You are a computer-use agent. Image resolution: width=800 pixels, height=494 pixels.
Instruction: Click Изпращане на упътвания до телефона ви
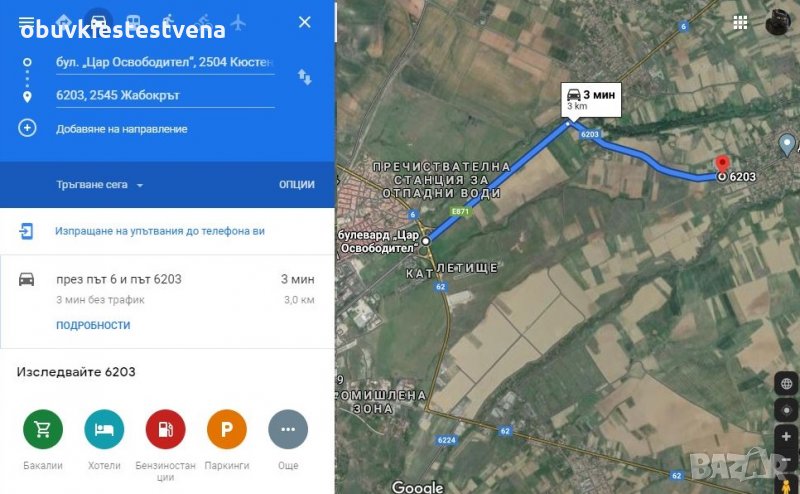tap(160, 231)
